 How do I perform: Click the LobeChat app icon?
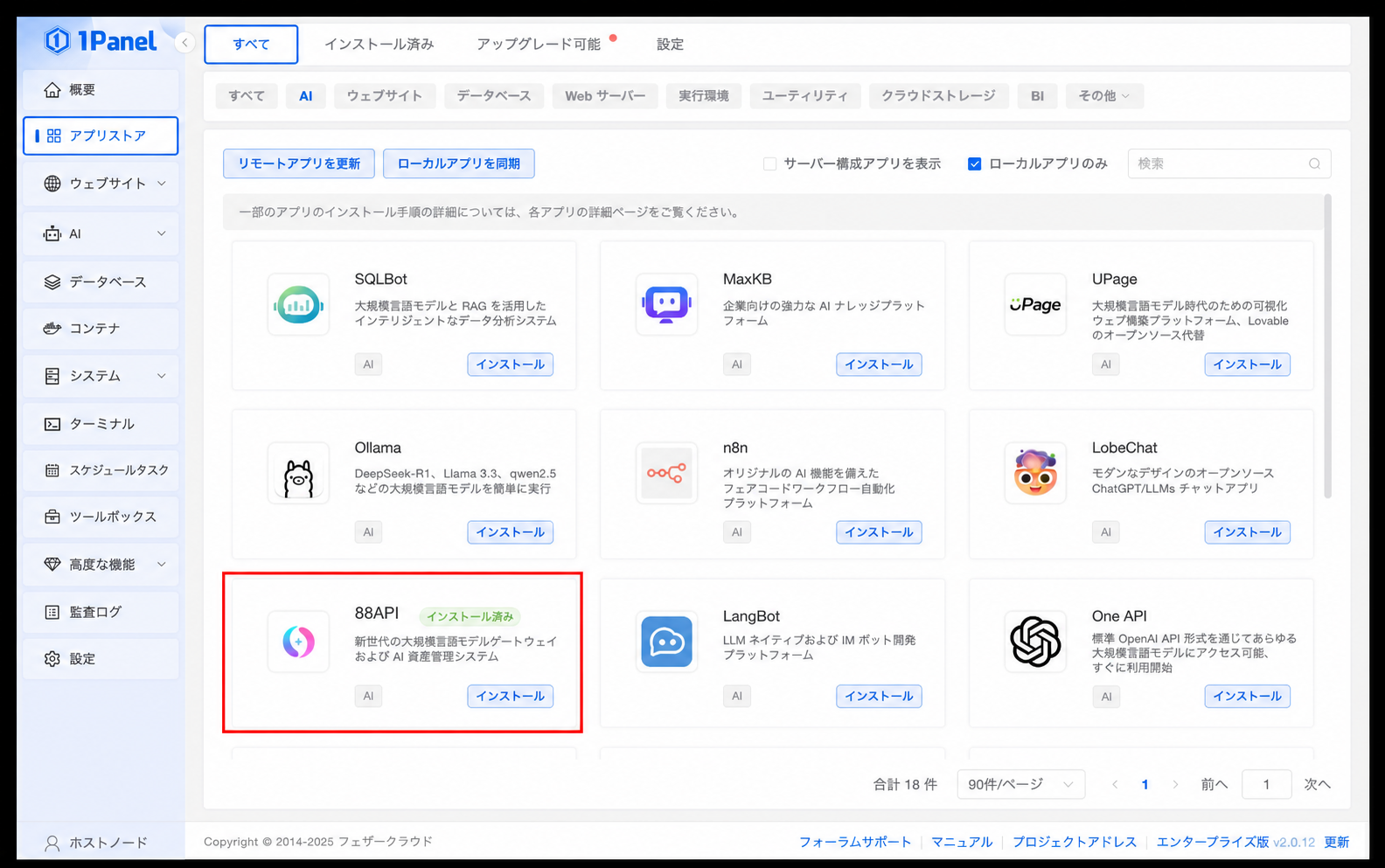coord(1035,473)
